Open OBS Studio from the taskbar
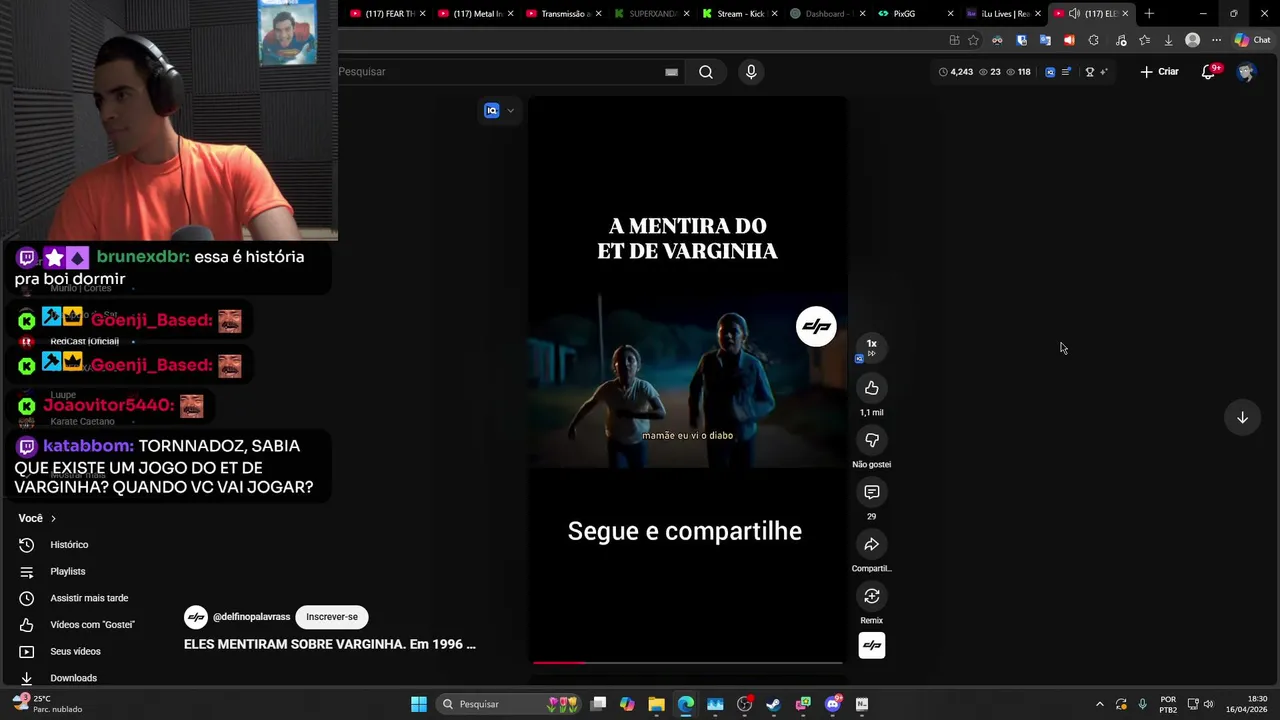 point(744,704)
